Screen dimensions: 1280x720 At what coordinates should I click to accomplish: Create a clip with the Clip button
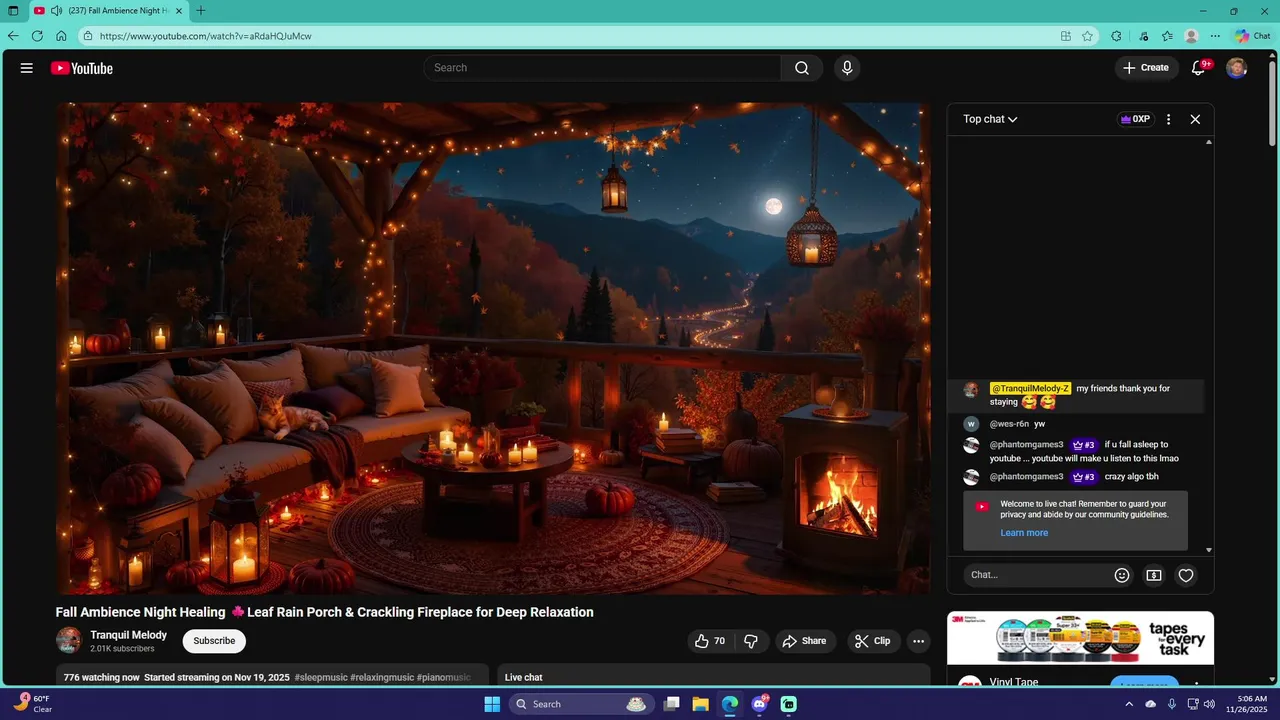tap(873, 641)
